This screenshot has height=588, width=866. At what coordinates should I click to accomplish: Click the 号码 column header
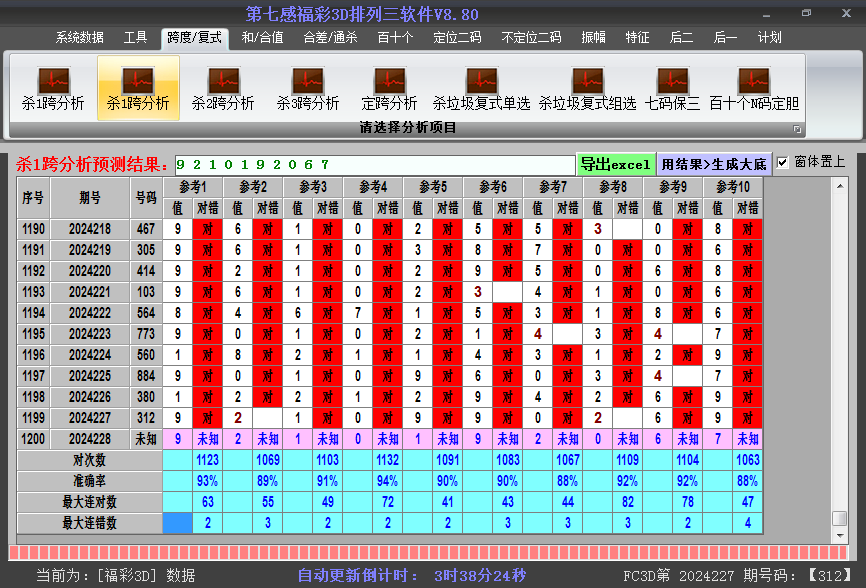click(x=146, y=198)
